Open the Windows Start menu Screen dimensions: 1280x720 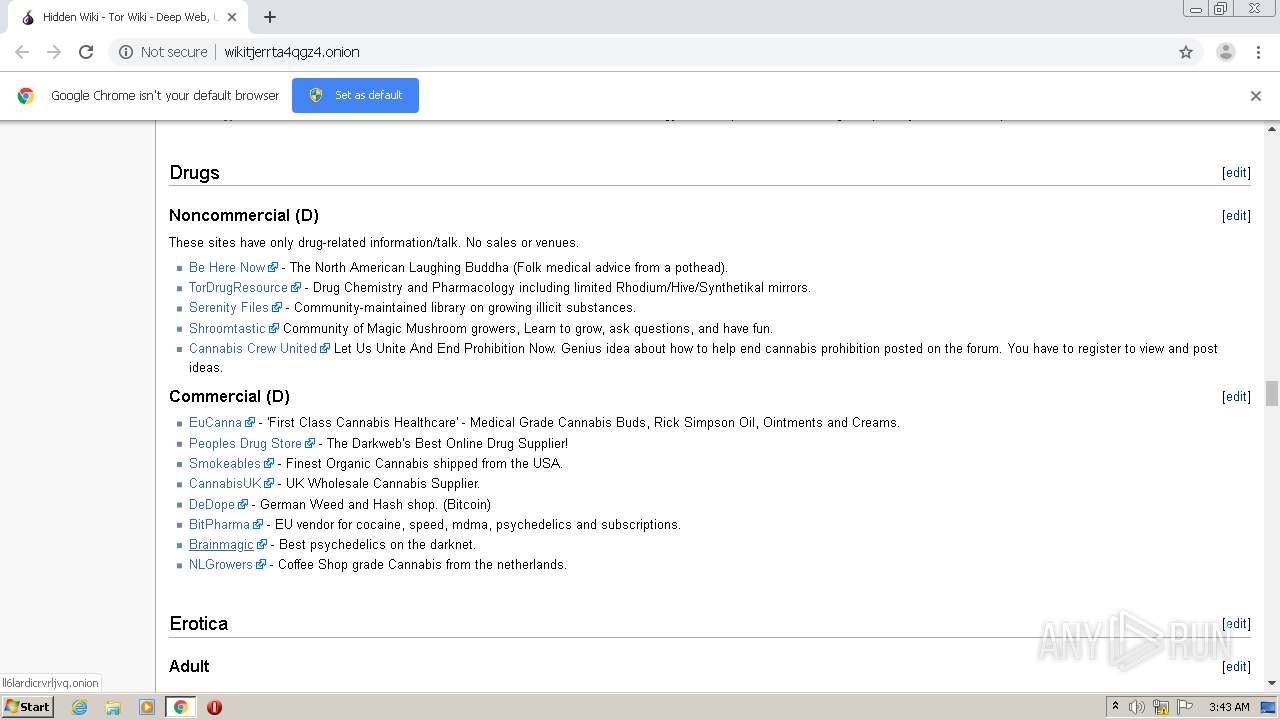point(28,706)
